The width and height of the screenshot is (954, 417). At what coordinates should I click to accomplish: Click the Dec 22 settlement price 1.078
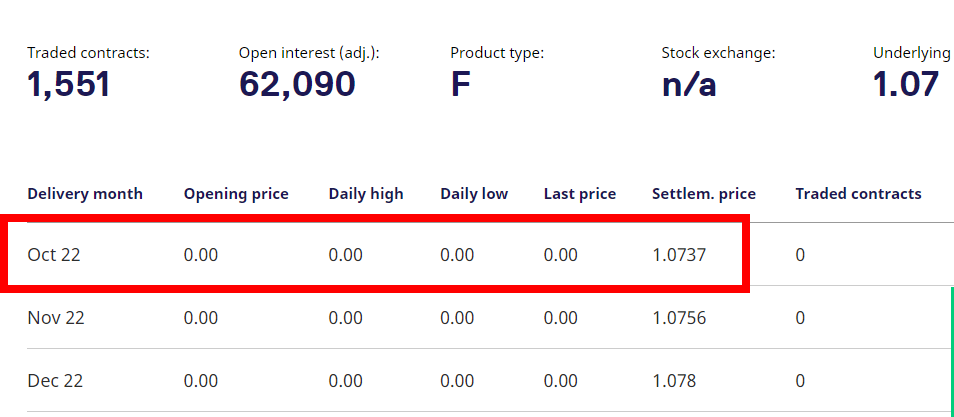click(674, 381)
